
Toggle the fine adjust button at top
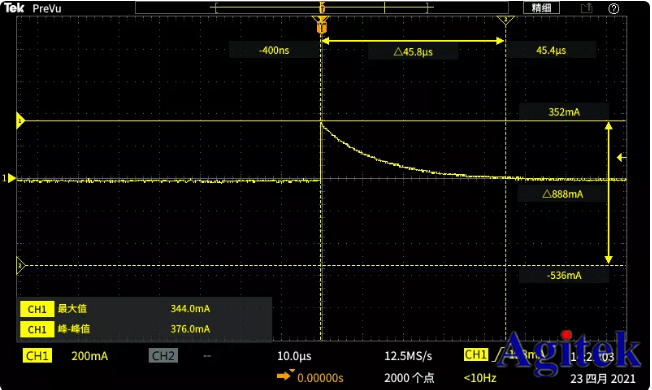point(541,8)
